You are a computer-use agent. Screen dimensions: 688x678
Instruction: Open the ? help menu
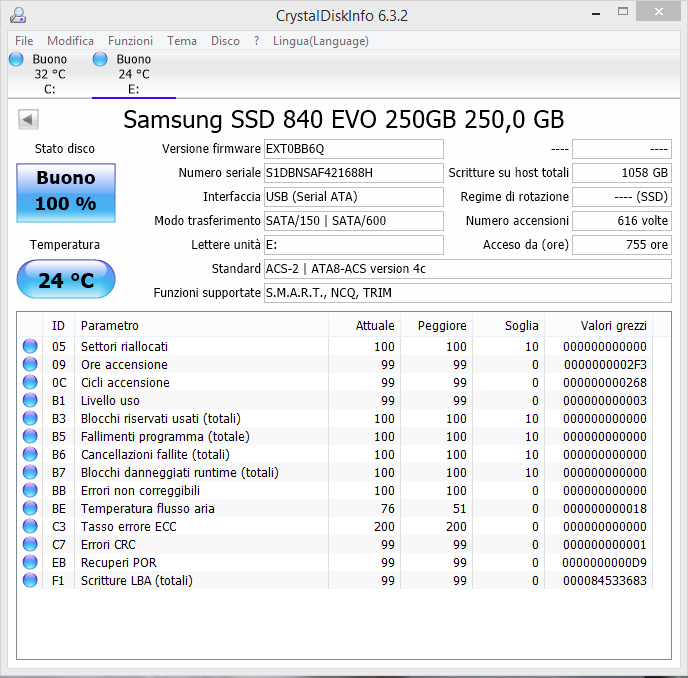256,41
